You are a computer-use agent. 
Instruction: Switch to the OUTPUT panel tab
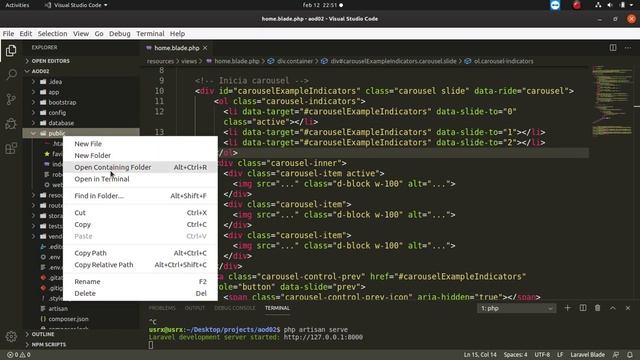tap(195, 308)
